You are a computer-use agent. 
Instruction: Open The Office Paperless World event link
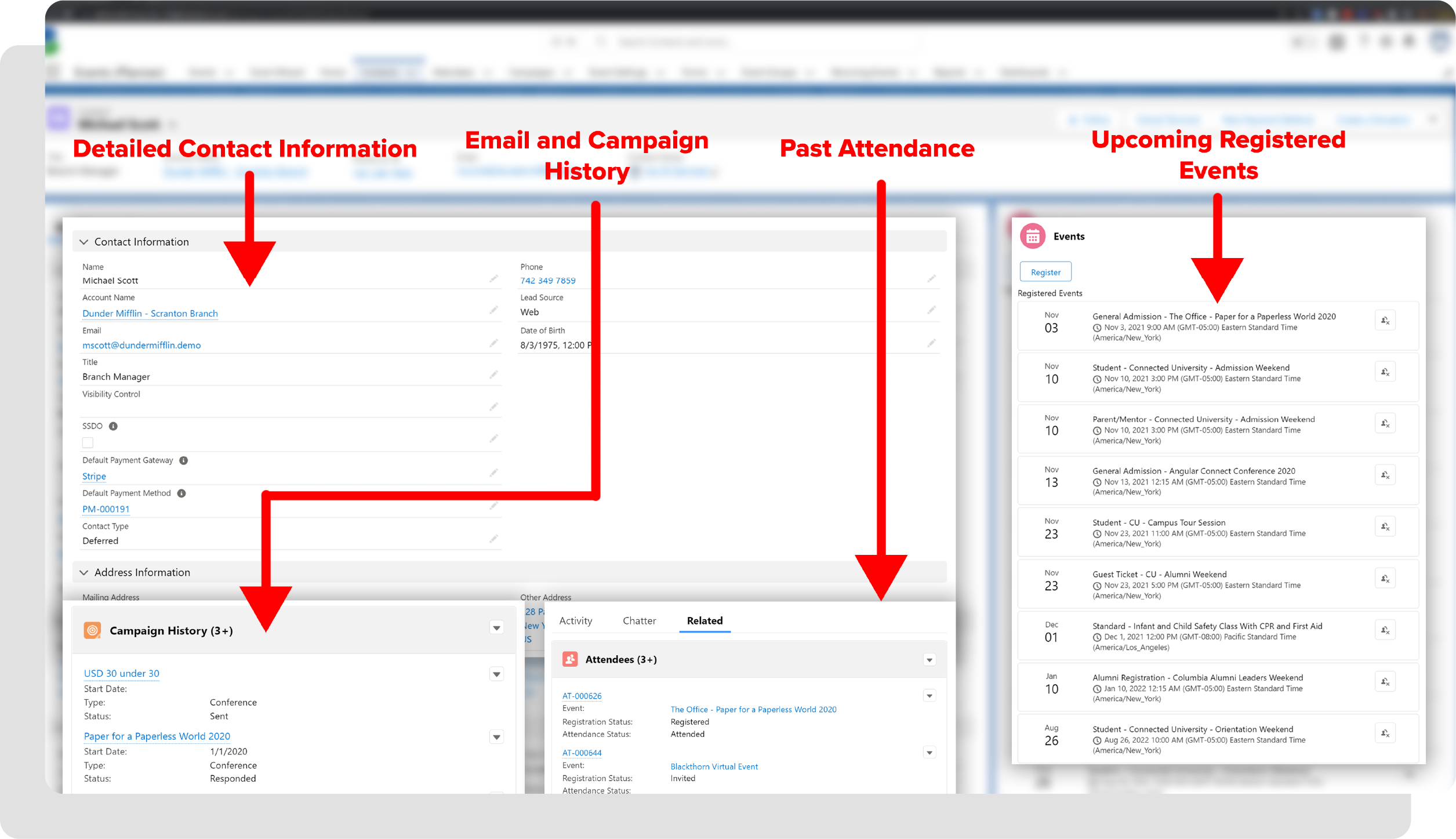click(754, 709)
